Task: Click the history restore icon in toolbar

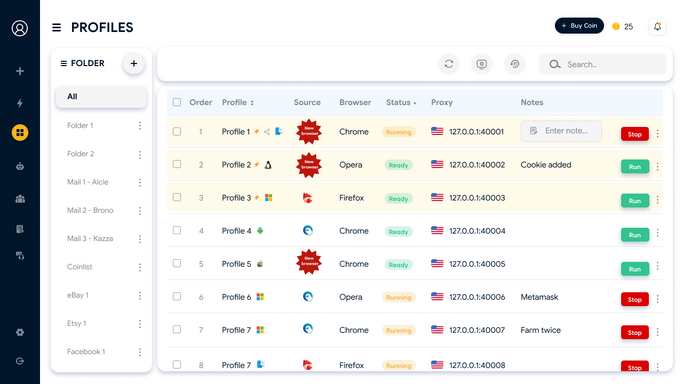Action: coord(515,64)
